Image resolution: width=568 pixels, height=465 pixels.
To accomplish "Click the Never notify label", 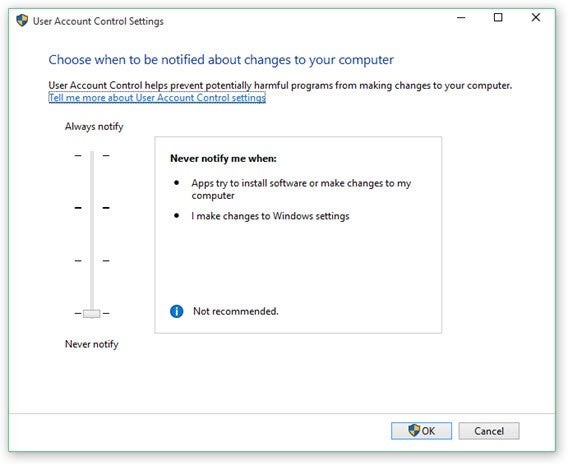I will [92, 344].
